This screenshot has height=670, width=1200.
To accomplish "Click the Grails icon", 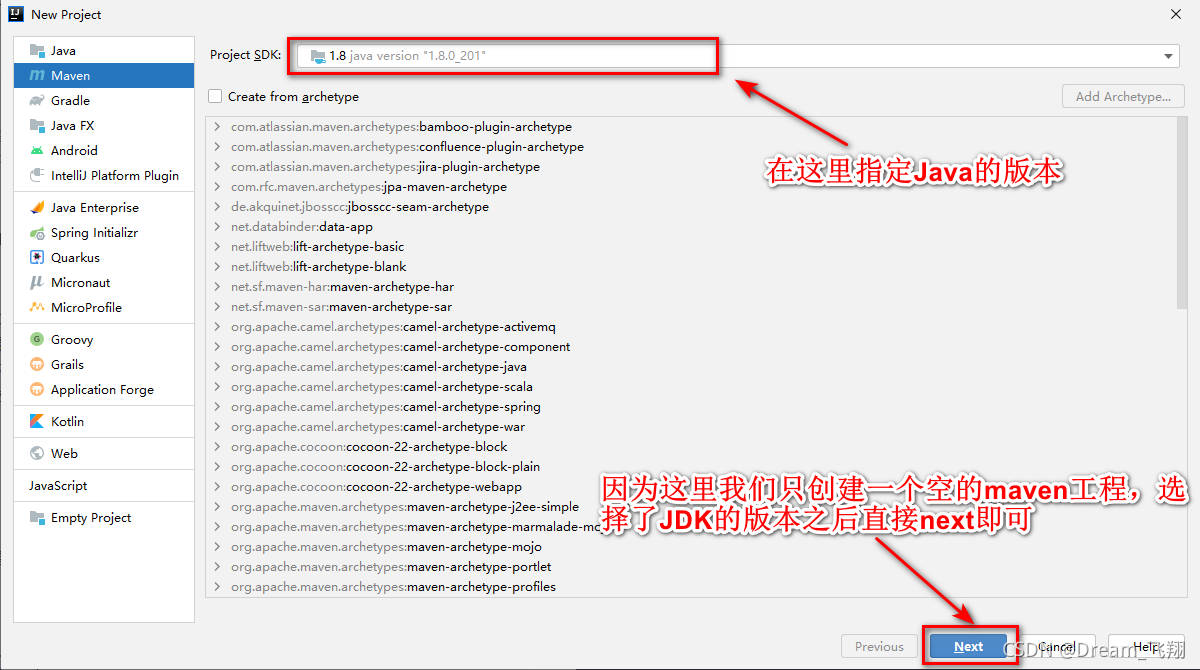I will tap(37, 364).
